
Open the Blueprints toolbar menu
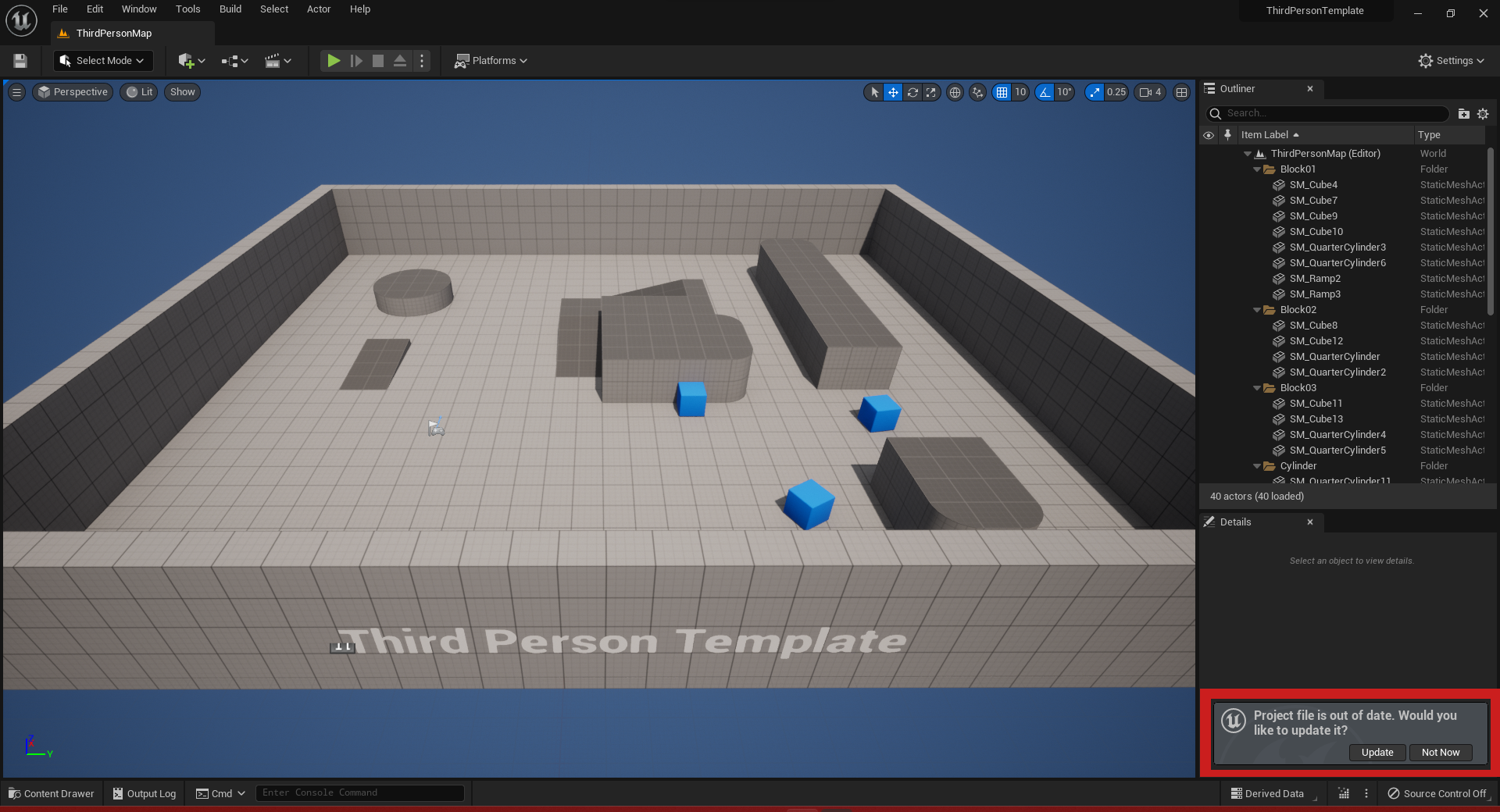(234, 61)
